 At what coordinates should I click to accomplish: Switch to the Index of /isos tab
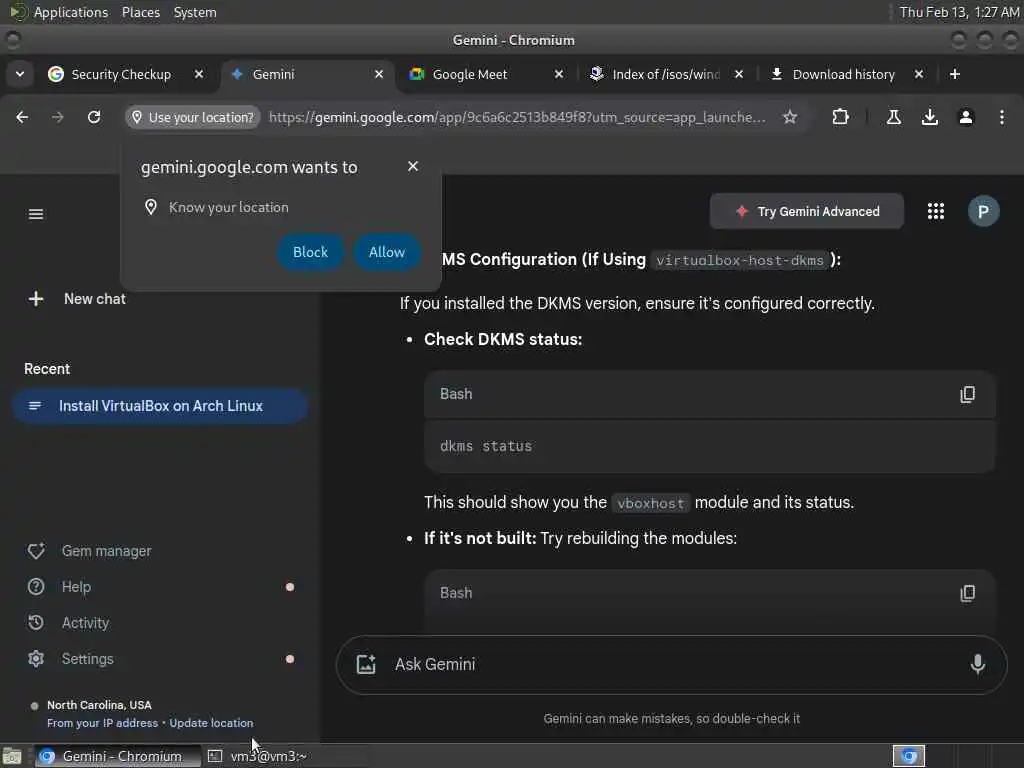tap(665, 74)
